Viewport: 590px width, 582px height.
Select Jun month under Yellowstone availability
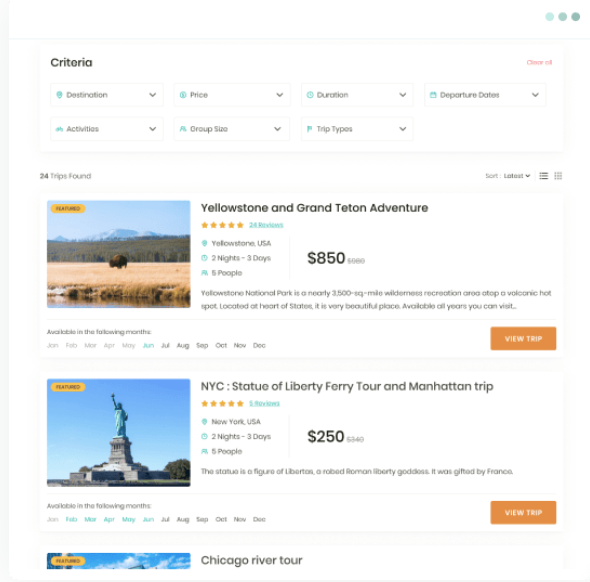[x=148, y=345]
